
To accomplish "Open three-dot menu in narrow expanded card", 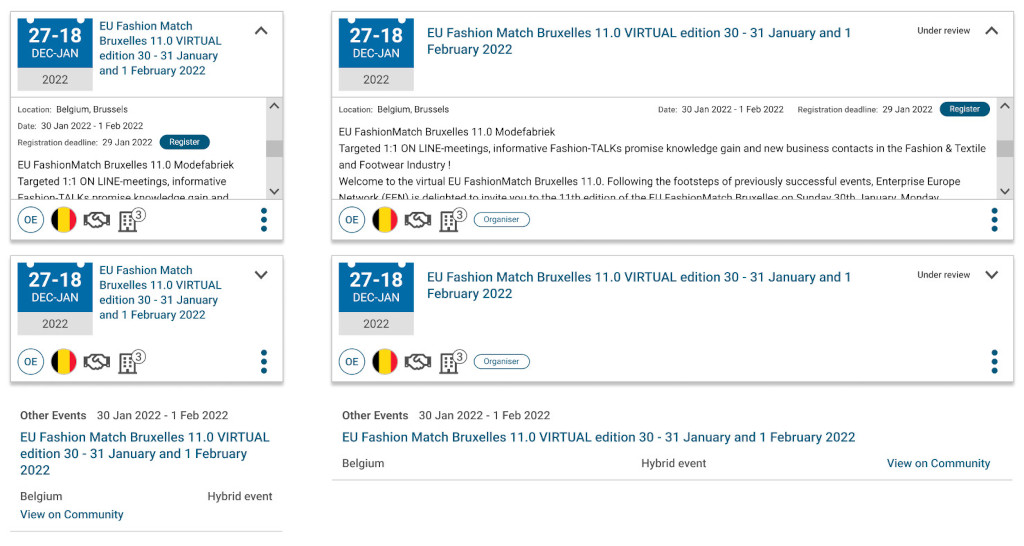I will pos(264,220).
